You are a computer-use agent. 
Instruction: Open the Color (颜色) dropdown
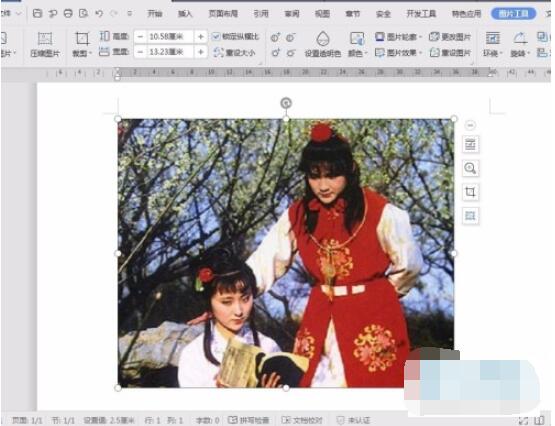coord(357,45)
